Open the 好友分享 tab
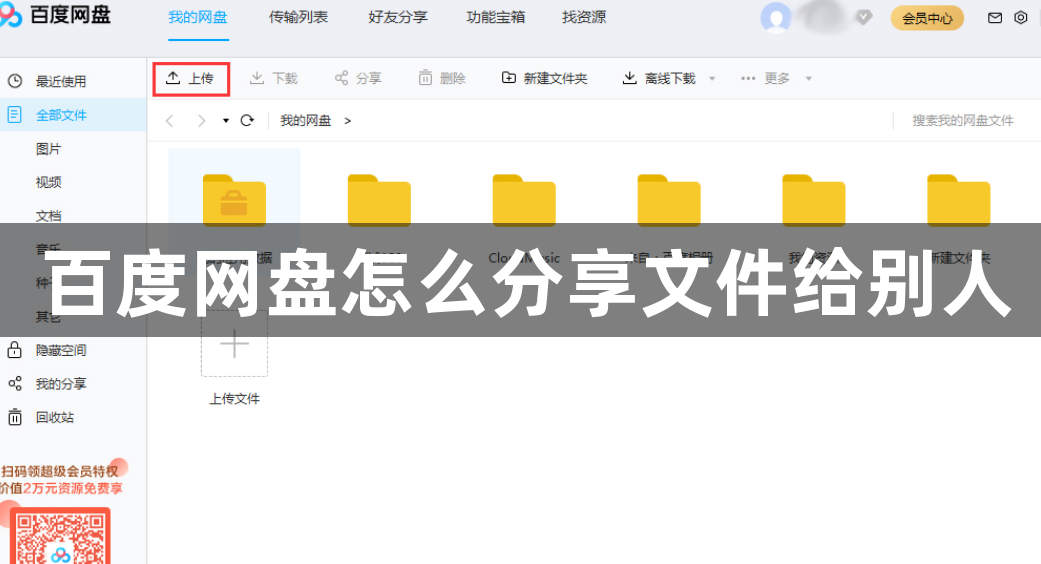The image size is (1041, 564). [x=398, y=17]
